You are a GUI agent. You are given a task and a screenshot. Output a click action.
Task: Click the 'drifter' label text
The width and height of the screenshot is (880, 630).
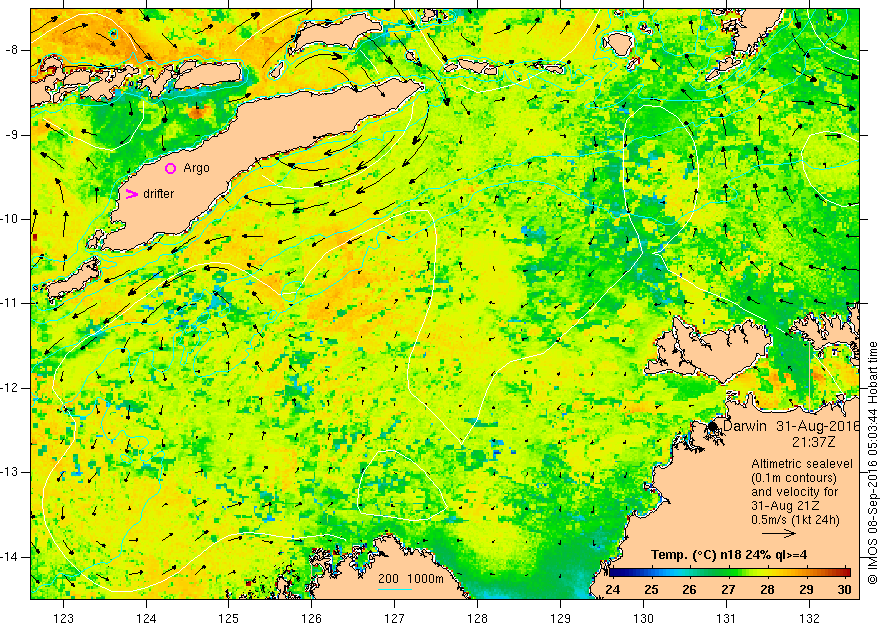pyautogui.click(x=159, y=194)
